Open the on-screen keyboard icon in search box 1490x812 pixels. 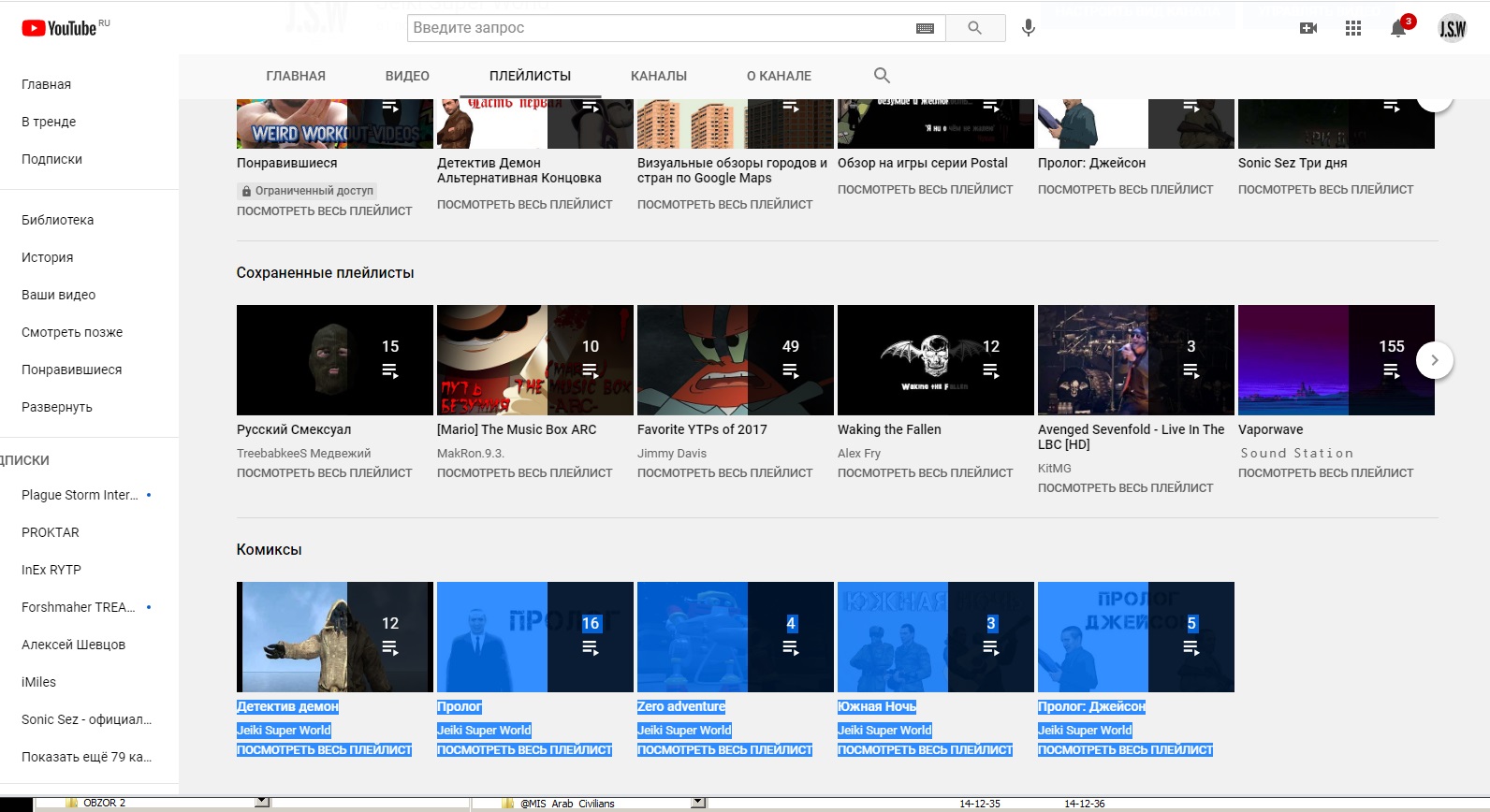925,28
